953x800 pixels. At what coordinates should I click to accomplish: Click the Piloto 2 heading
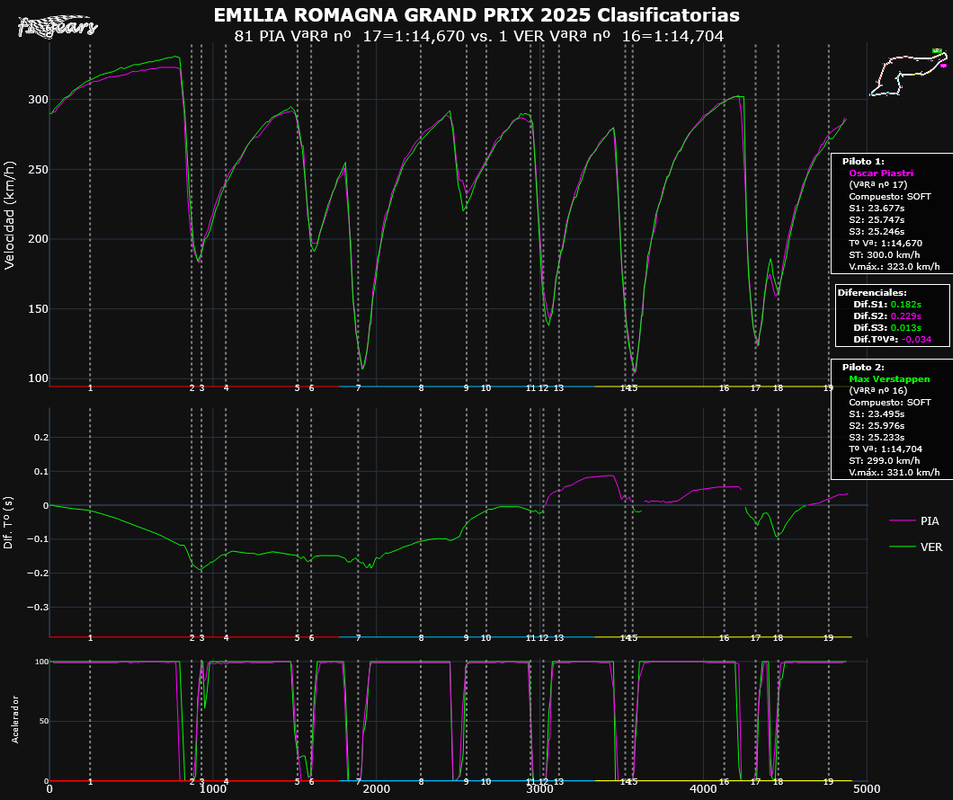click(x=863, y=368)
